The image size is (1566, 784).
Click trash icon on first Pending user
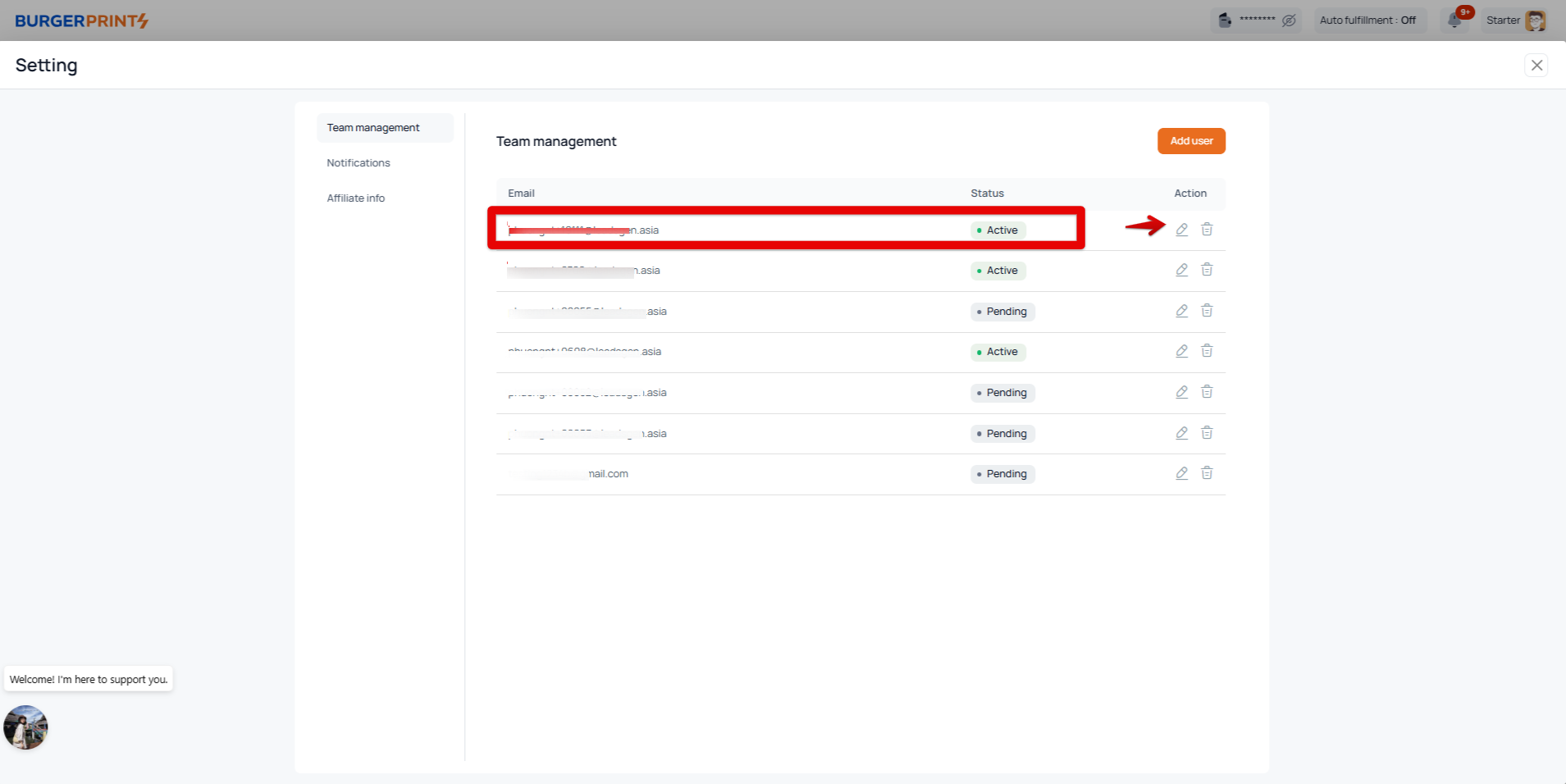point(1207,311)
